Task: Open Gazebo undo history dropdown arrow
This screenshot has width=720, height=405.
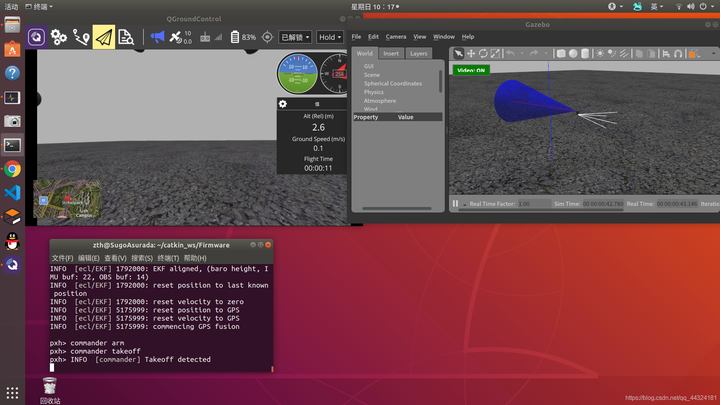Action: 522,54
